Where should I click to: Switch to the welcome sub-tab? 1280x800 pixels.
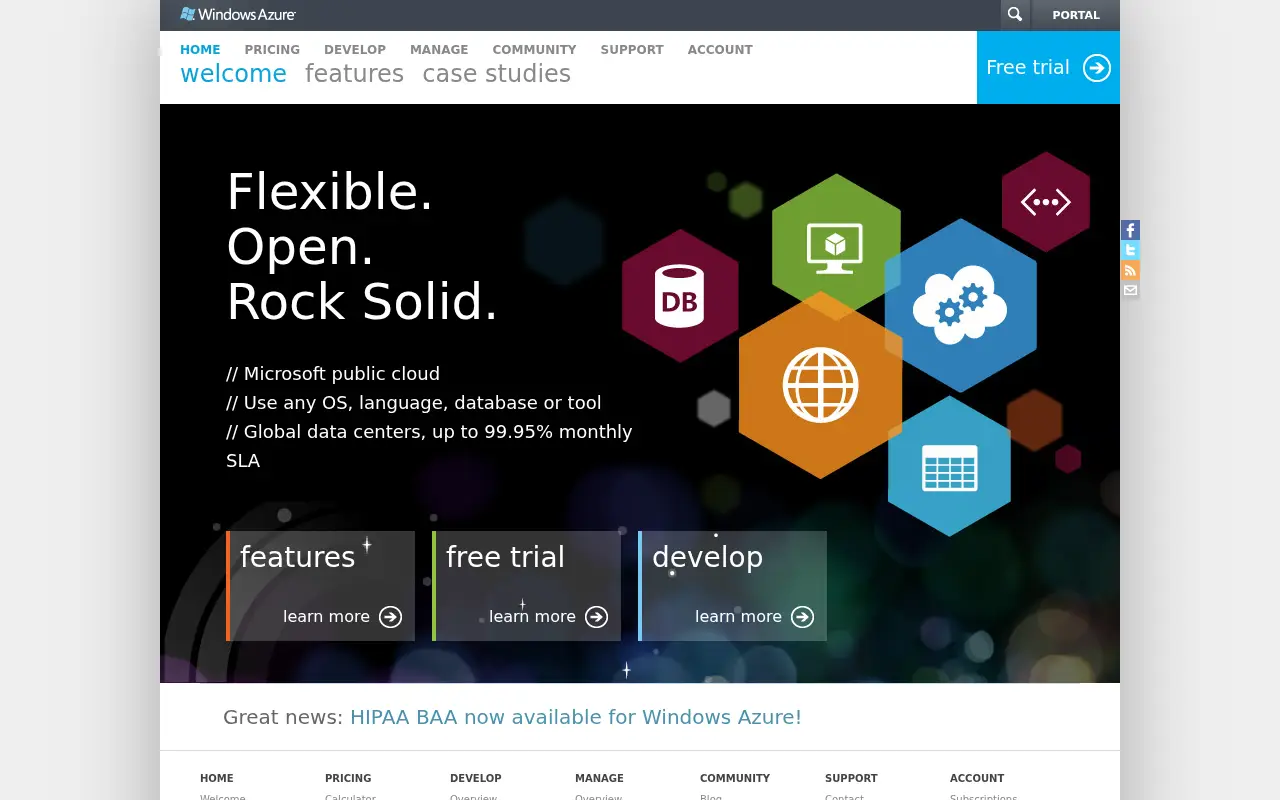pos(233,74)
